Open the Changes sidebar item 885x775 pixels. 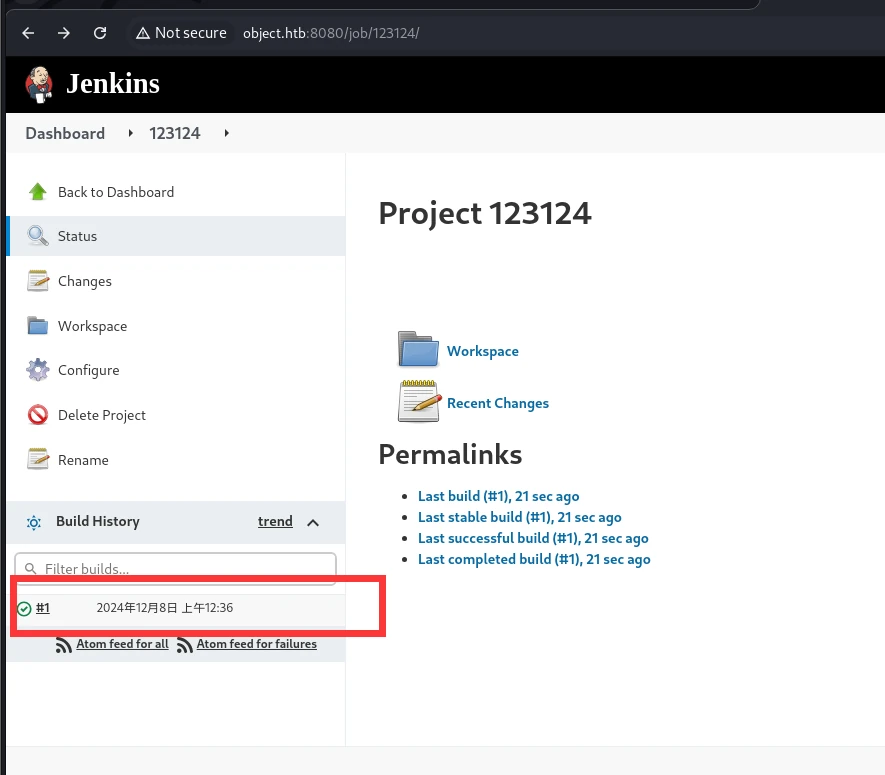click(x=85, y=281)
